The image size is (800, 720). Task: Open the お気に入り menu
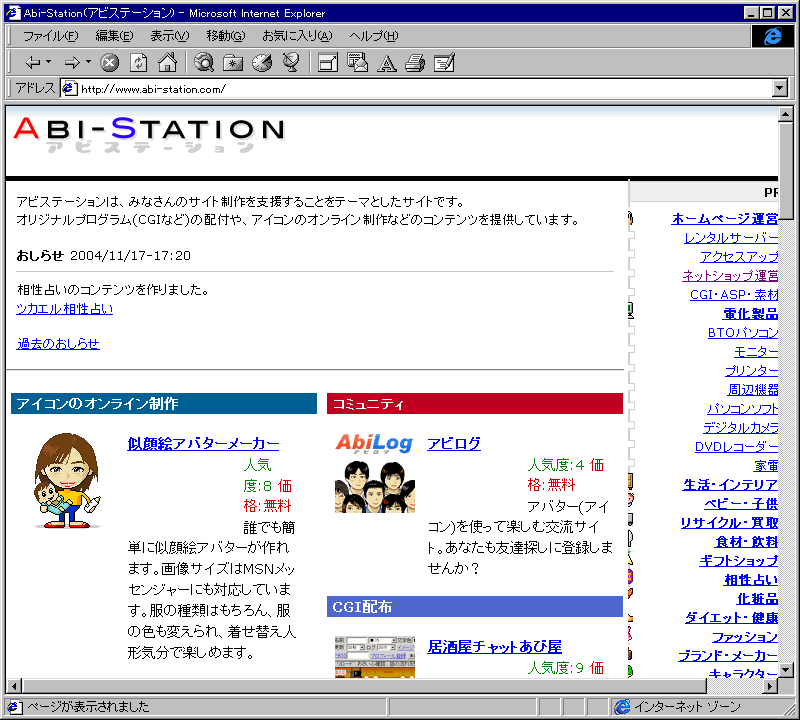(297, 36)
